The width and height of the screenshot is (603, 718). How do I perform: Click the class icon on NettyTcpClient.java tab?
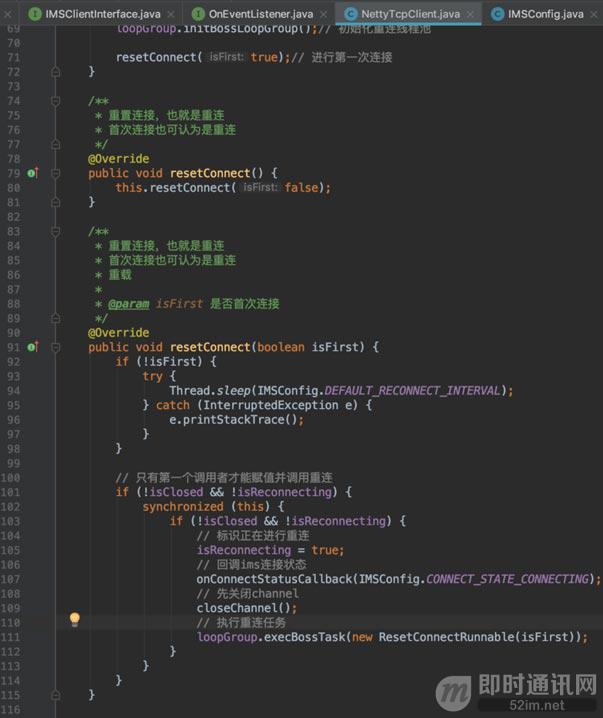tap(351, 14)
